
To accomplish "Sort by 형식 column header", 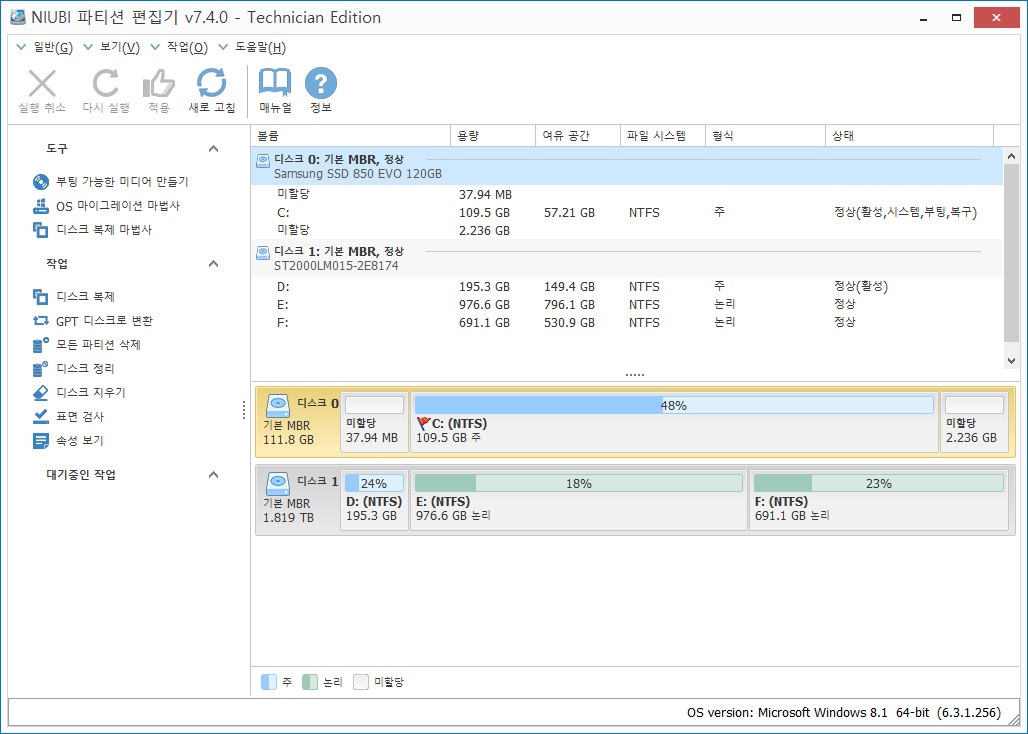I will point(765,136).
